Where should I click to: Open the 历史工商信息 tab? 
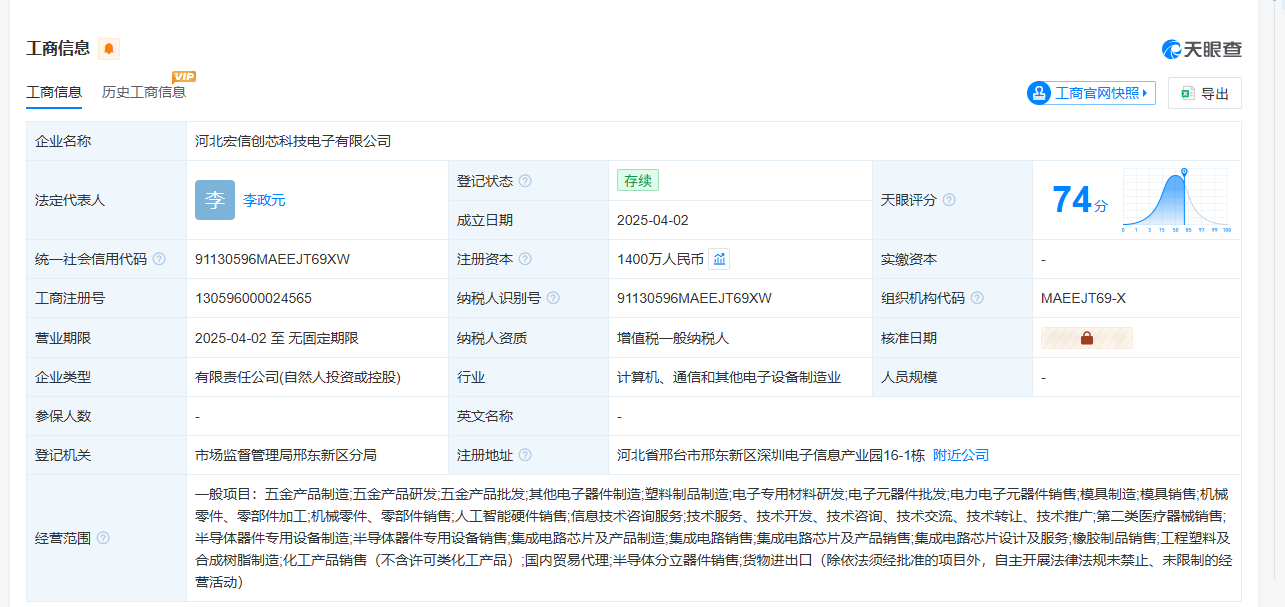tap(144, 92)
